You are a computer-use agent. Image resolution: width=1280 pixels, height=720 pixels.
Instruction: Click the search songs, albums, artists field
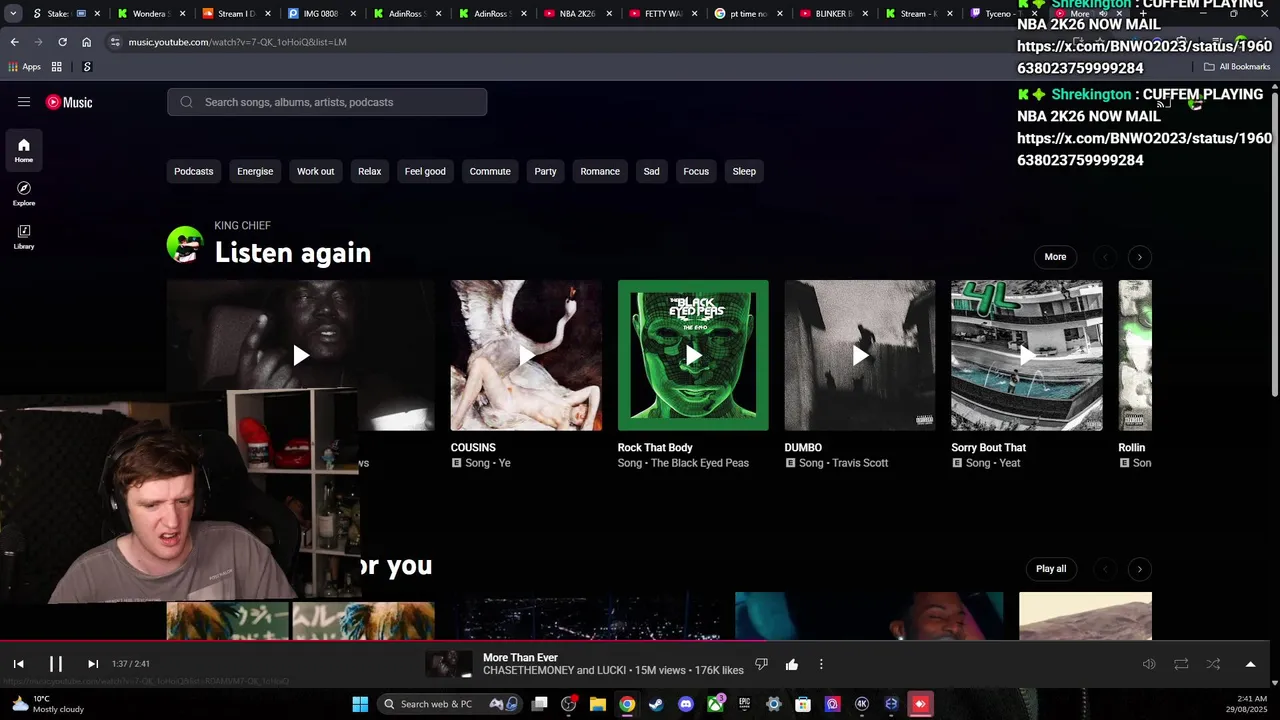tap(327, 102)
